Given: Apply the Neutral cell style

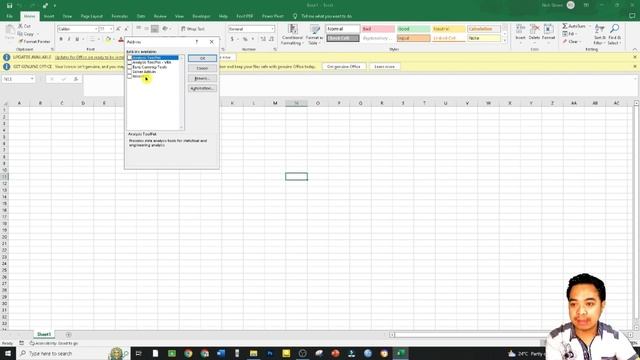Looking at the screenshot, I should [449, 29].
